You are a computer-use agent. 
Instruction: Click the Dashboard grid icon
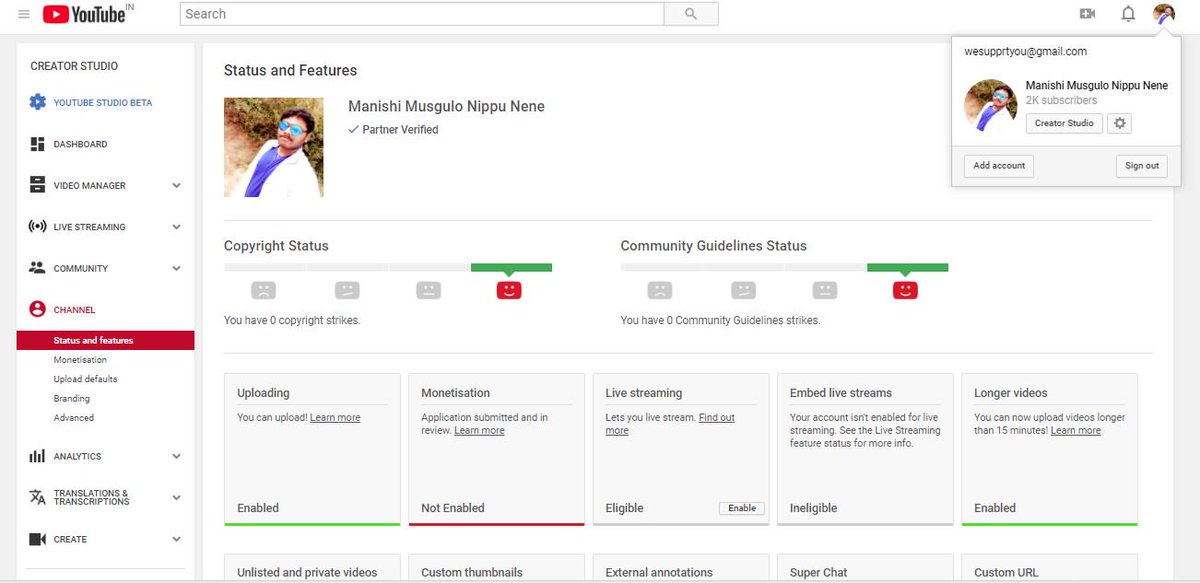click(38, 144)
